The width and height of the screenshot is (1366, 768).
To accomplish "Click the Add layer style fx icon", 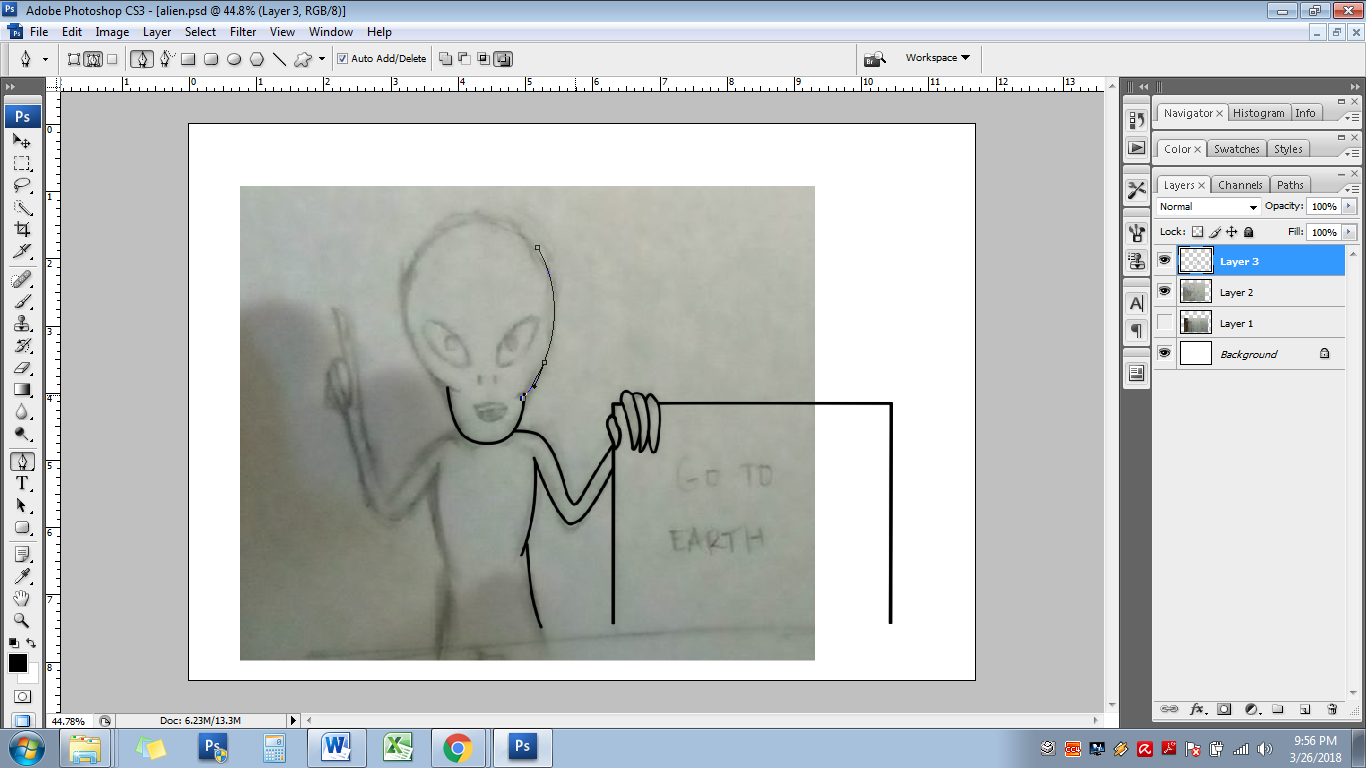I will pyautogui.click(x=1197, y=709).
